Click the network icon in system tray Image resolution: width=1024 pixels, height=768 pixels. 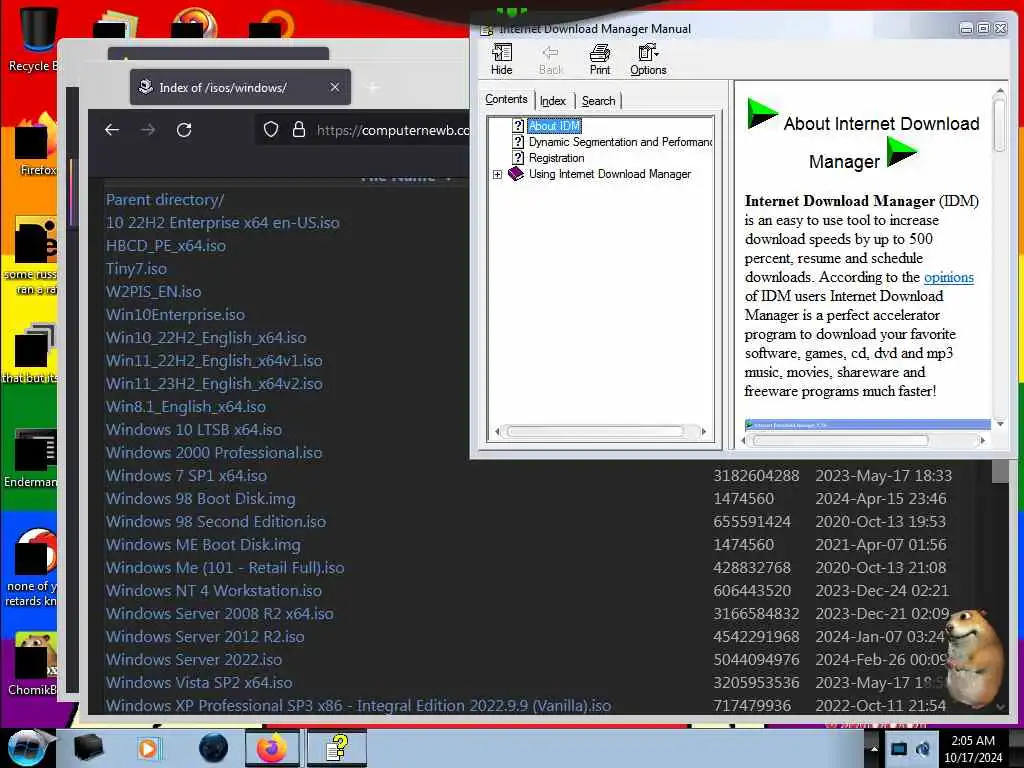899,748
